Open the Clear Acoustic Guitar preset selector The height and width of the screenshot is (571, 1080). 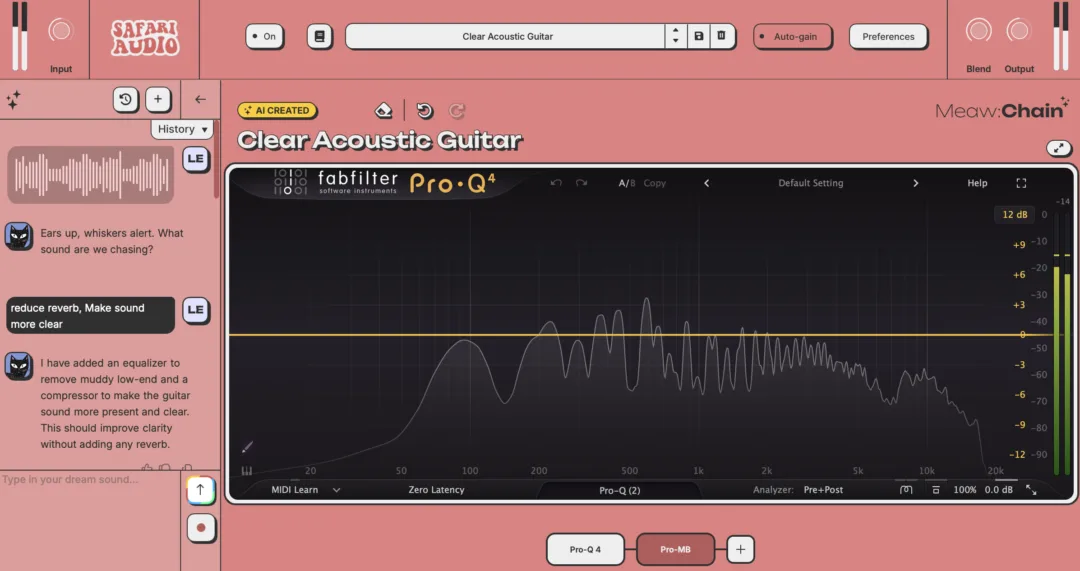point(506,37)
